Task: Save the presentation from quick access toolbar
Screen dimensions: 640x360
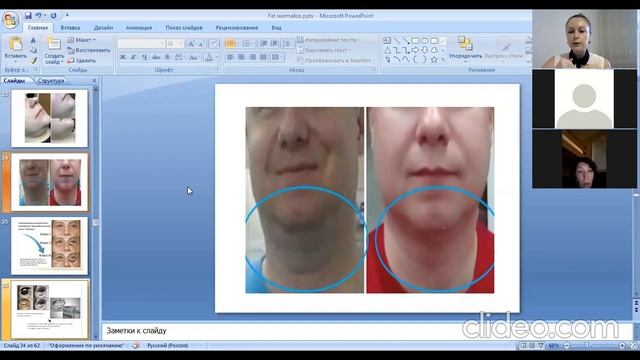Action: pyautogui.click(x=28, y=16)
